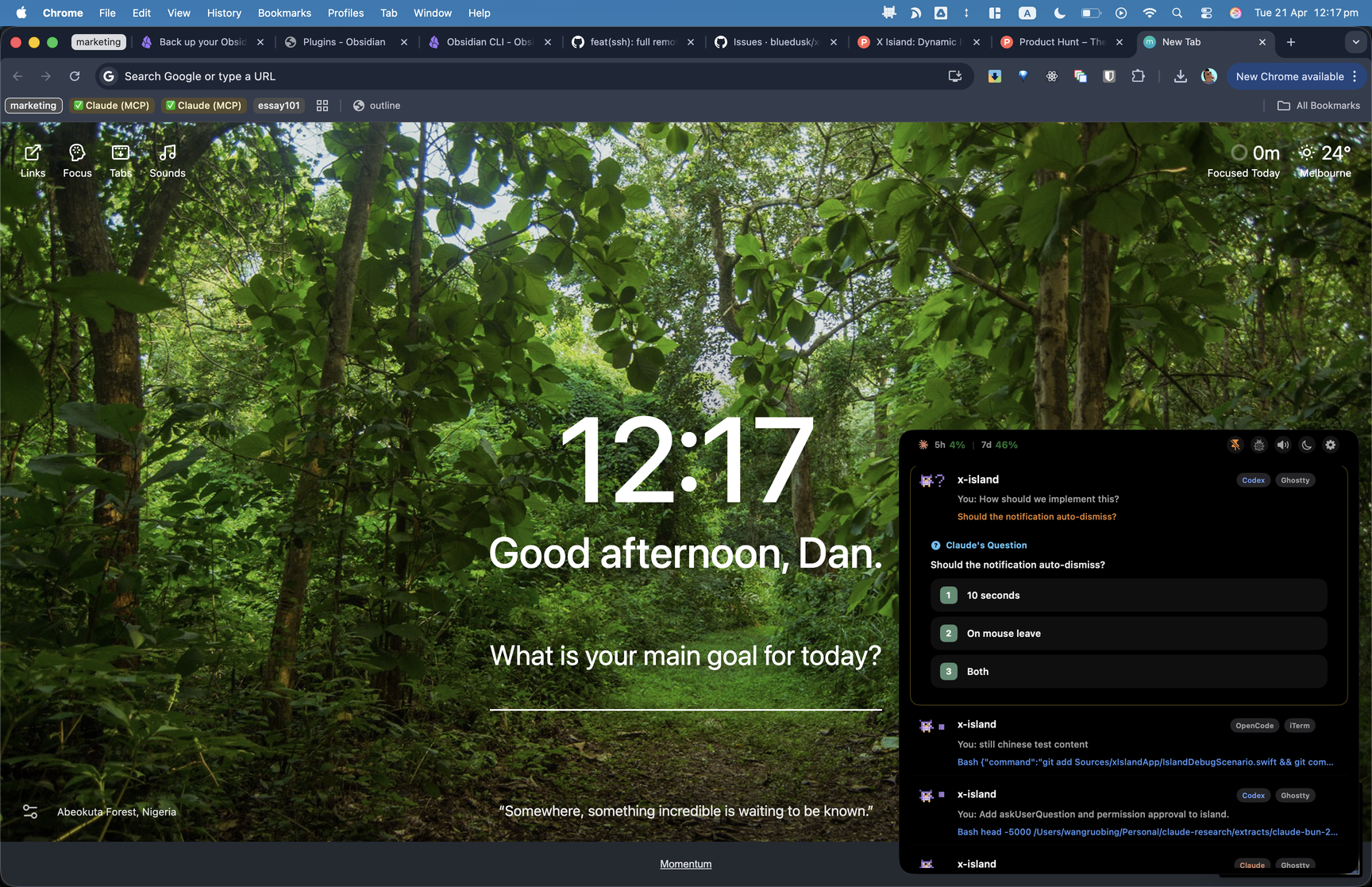Viewport: 1372px width, 887px height.
Task: Select the Both answer option
Action: coord(1128,672)
